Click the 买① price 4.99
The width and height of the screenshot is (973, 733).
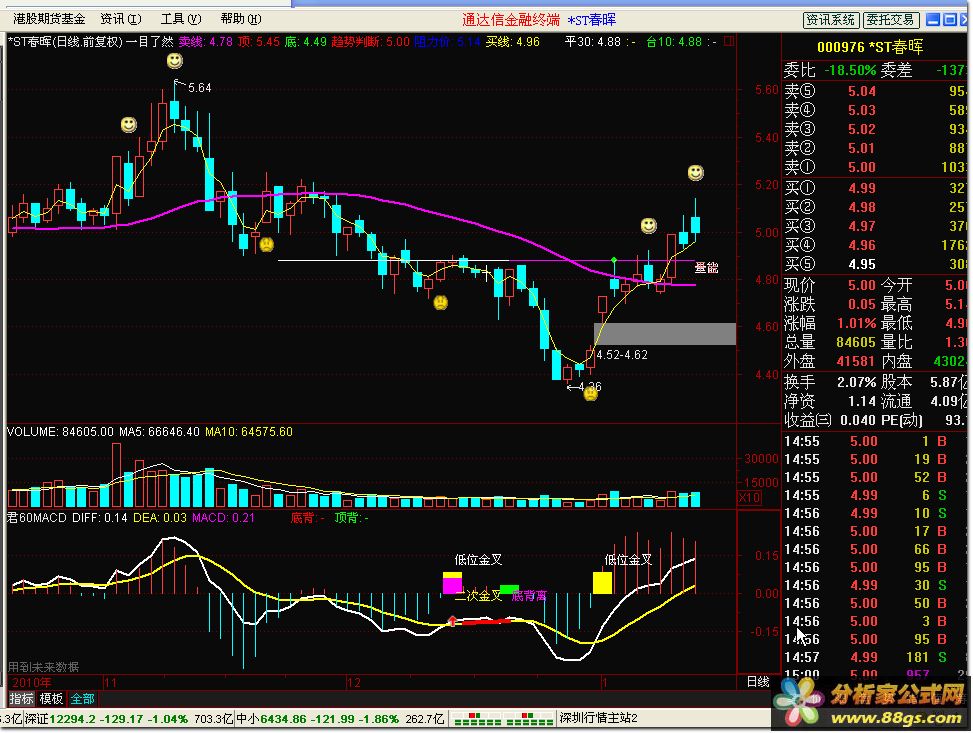[x=862, y=188]
